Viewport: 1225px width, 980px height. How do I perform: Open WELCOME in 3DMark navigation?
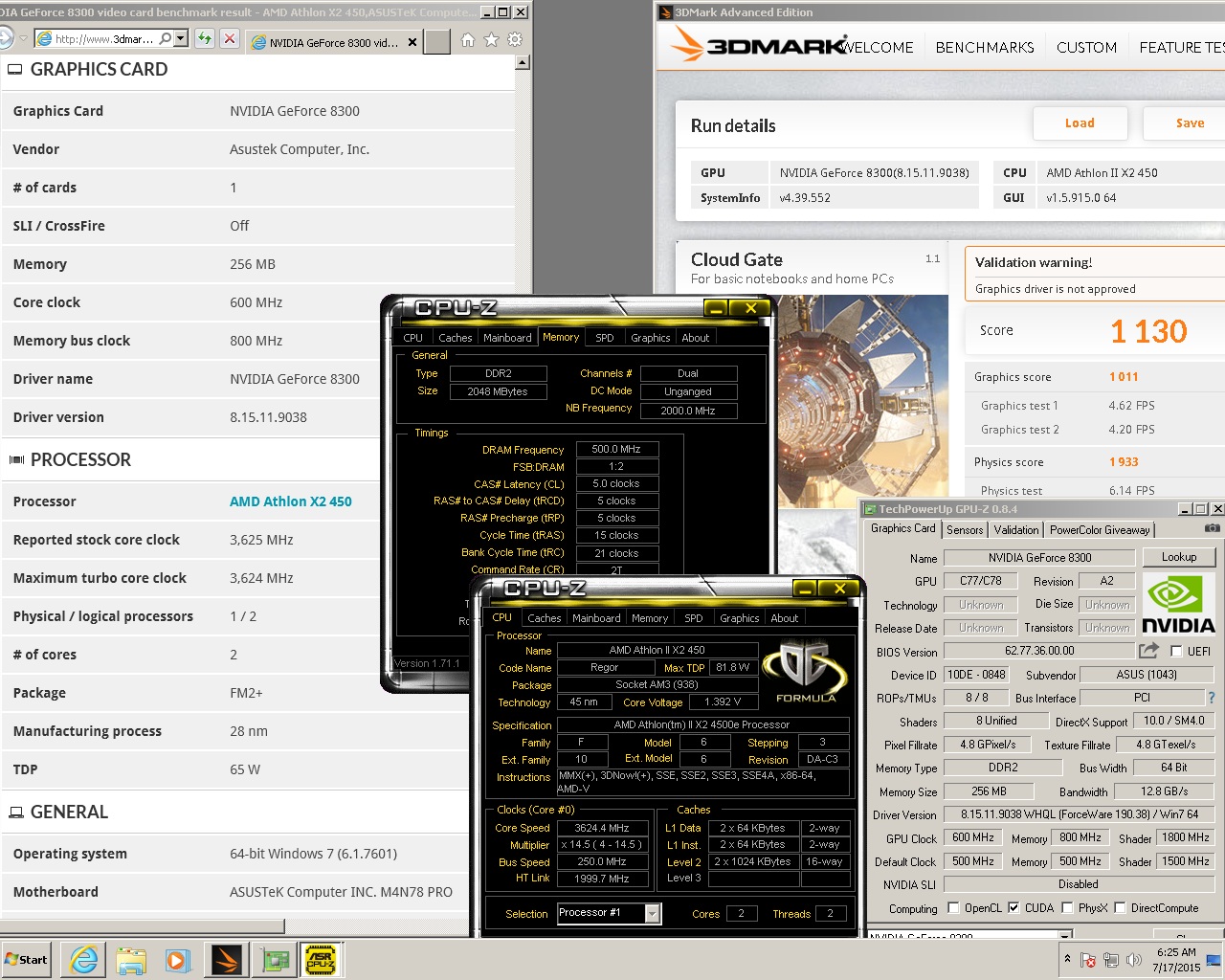(878, 47)
